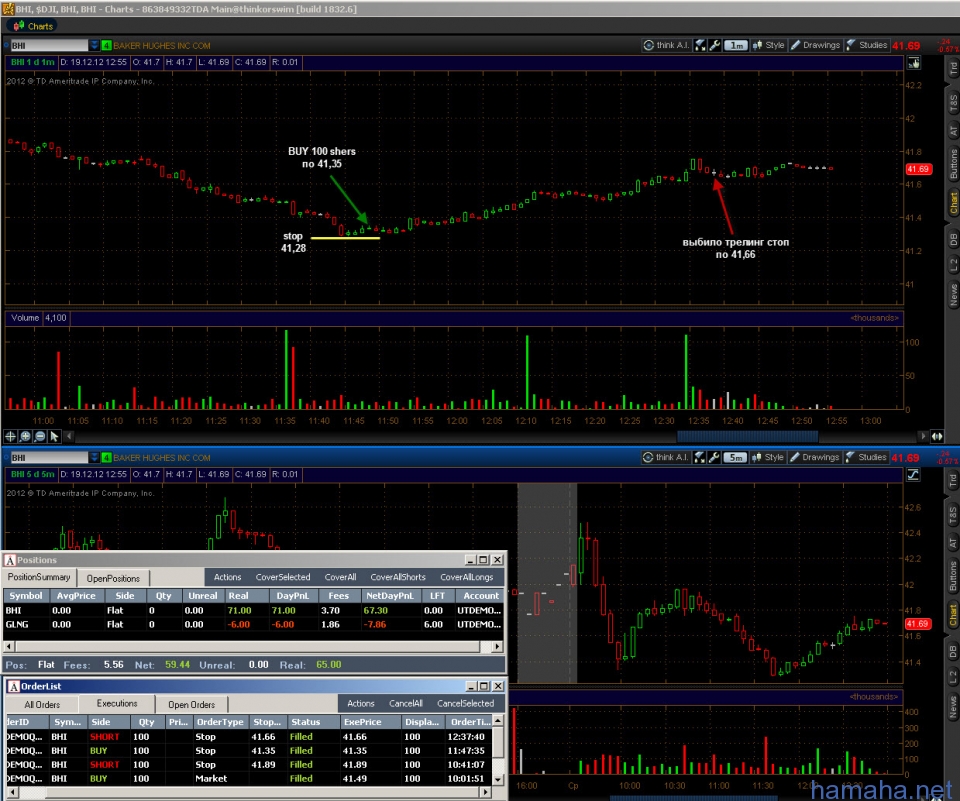Open AT side tab on upper chart
The height and width of the screenshot is (801, 960).
tap(953, 131)
